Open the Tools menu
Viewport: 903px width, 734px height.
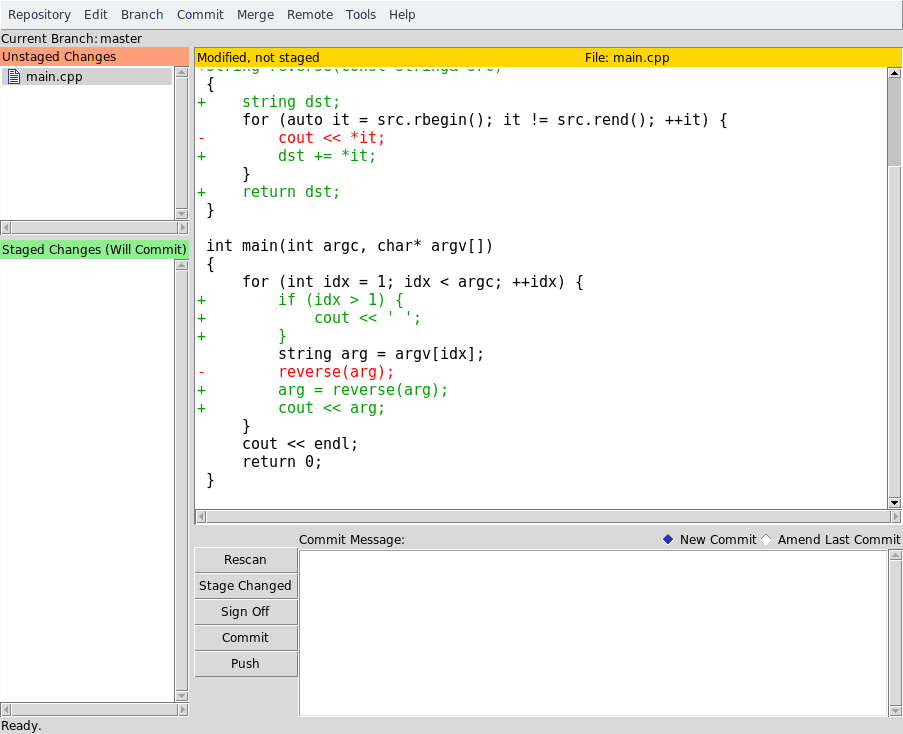click(x=361, y=14)
